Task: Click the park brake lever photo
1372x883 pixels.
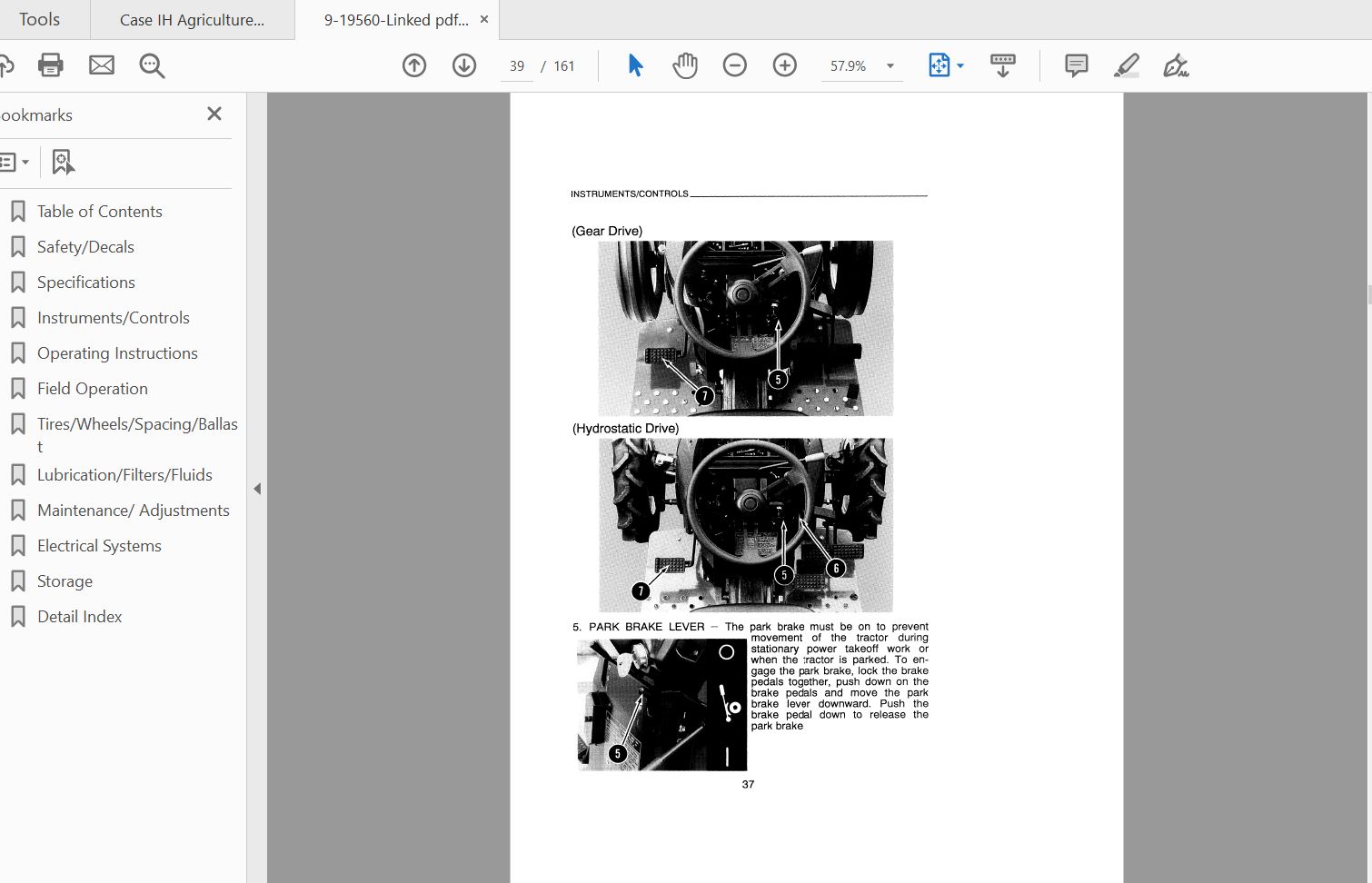Action: (x=661, y=705)
